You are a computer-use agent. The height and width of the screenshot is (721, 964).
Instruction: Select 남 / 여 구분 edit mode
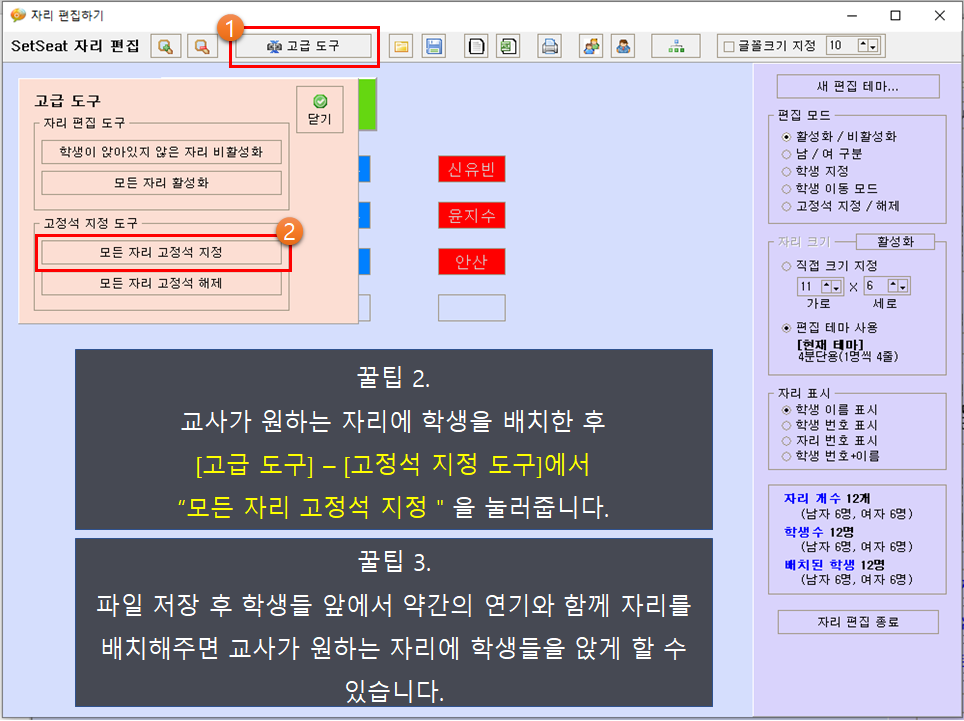coord(822,154)
